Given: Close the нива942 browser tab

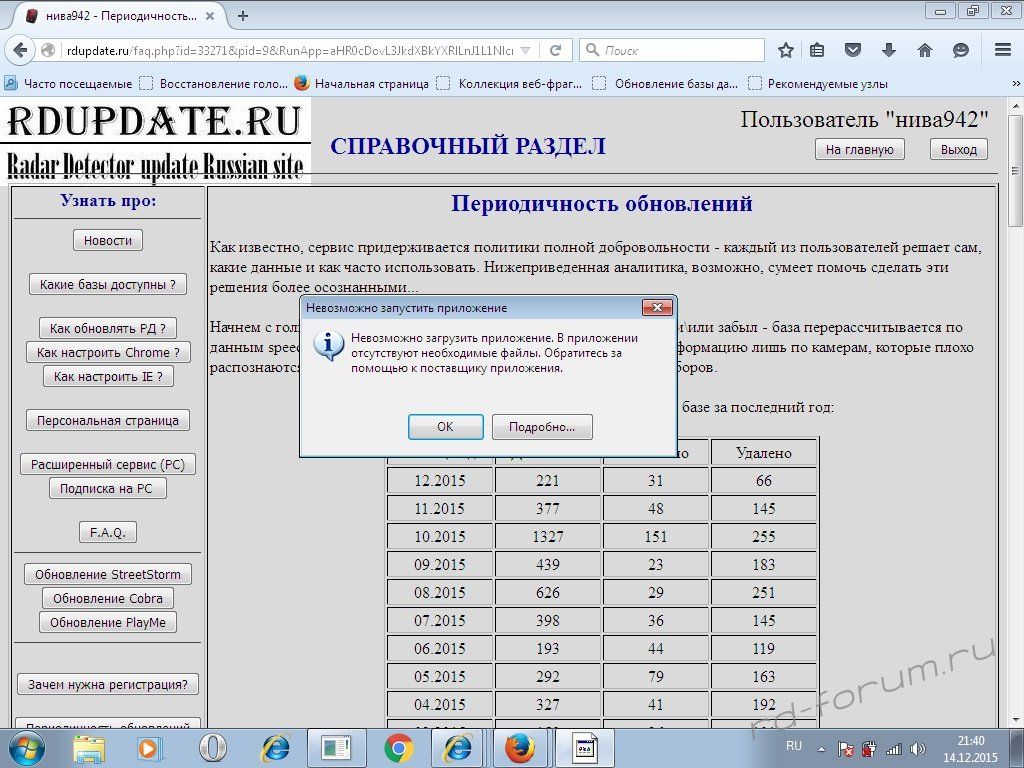Looking at the screenshot, I should click(x=210, y=16).
